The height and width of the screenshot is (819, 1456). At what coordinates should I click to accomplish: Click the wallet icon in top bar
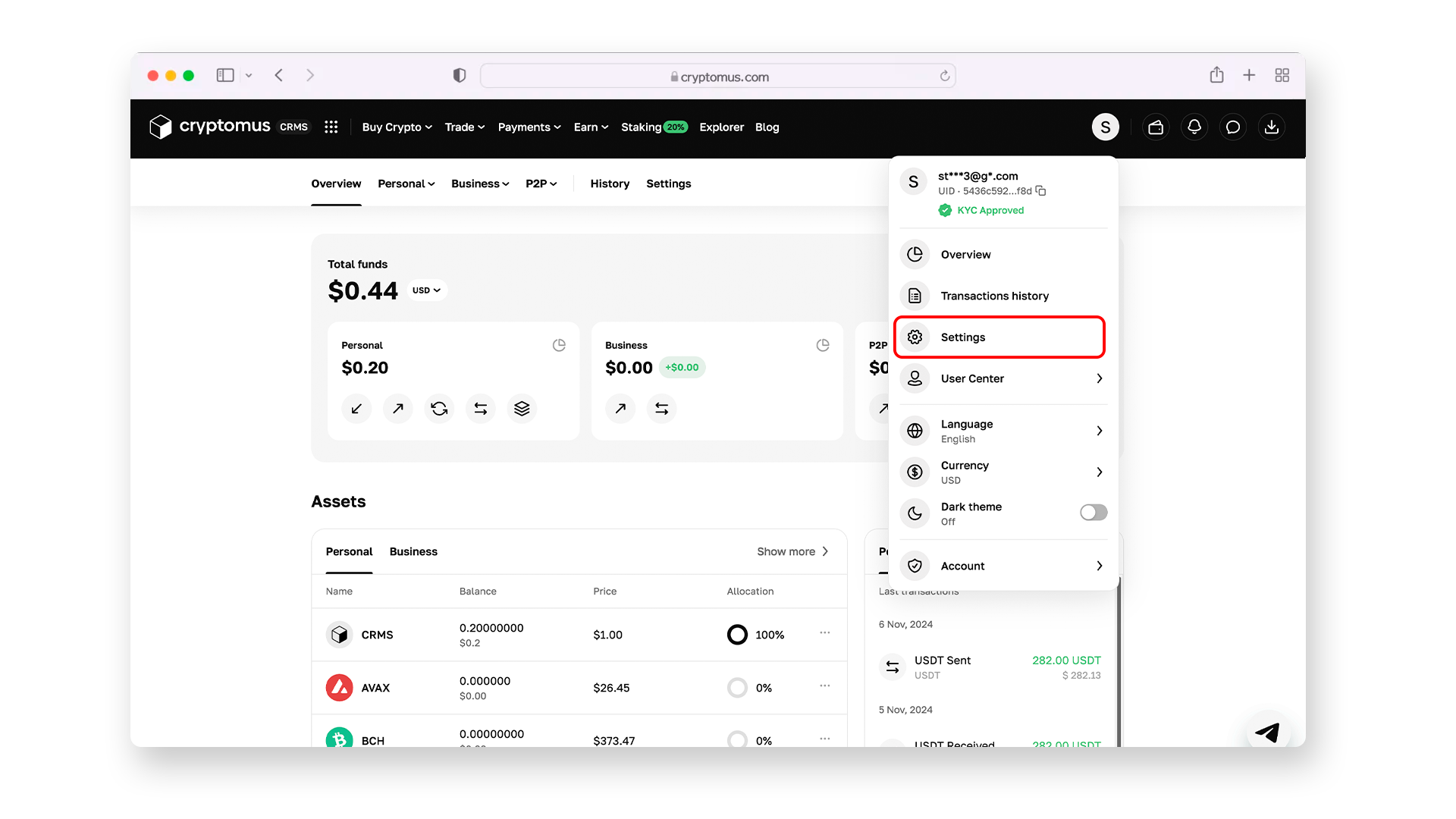tap(1156, 127)
